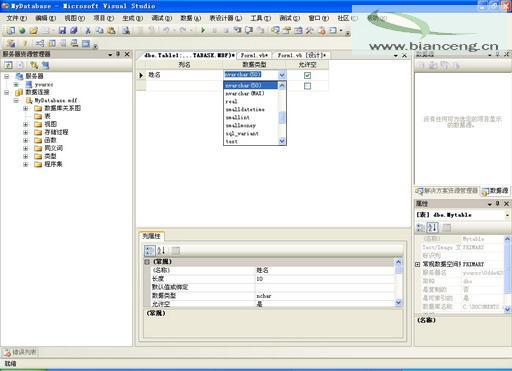
Task: Click the Find in Files toolbar icon
Action: [x=125, y=31]
